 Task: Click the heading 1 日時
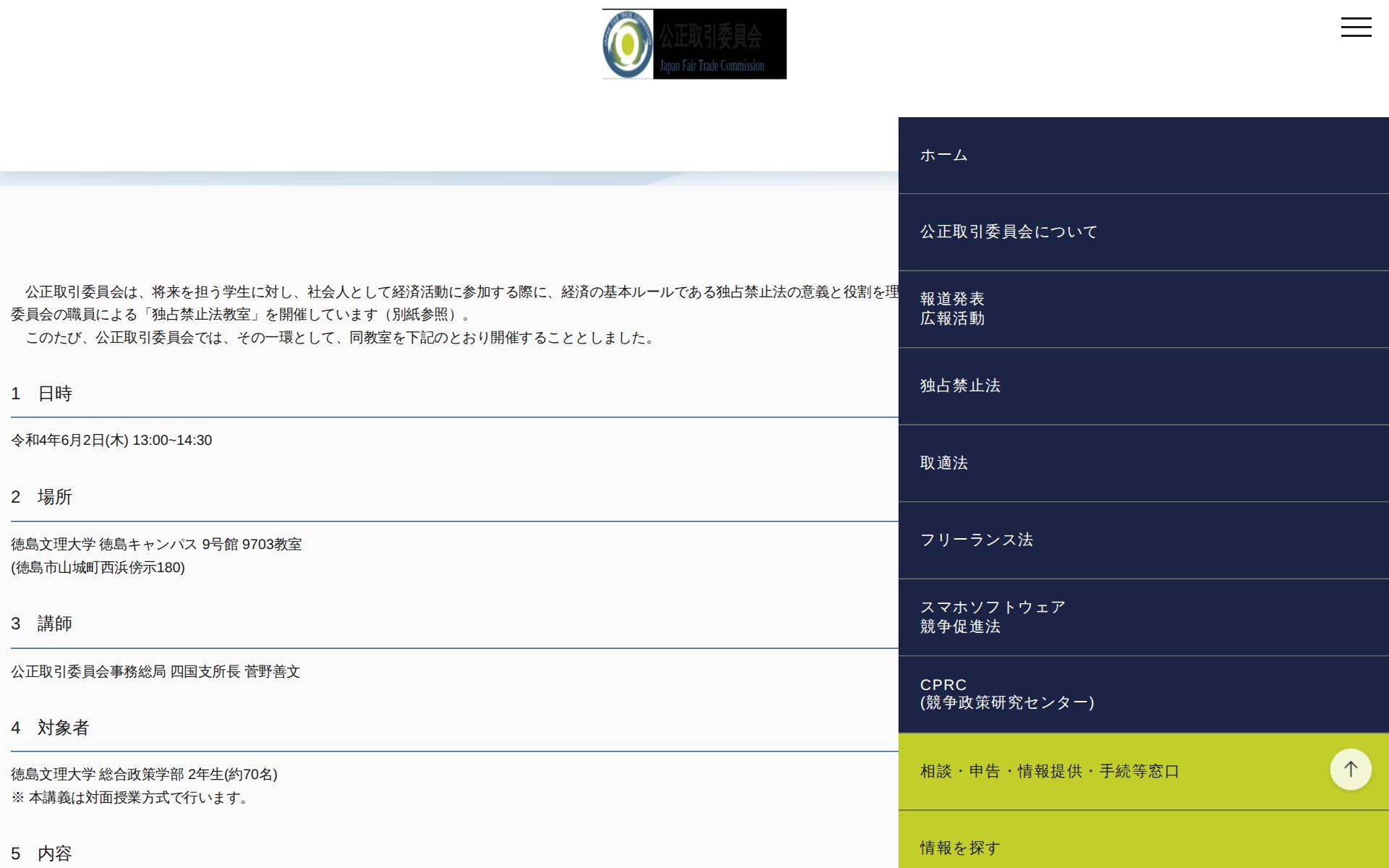[41, 393]
